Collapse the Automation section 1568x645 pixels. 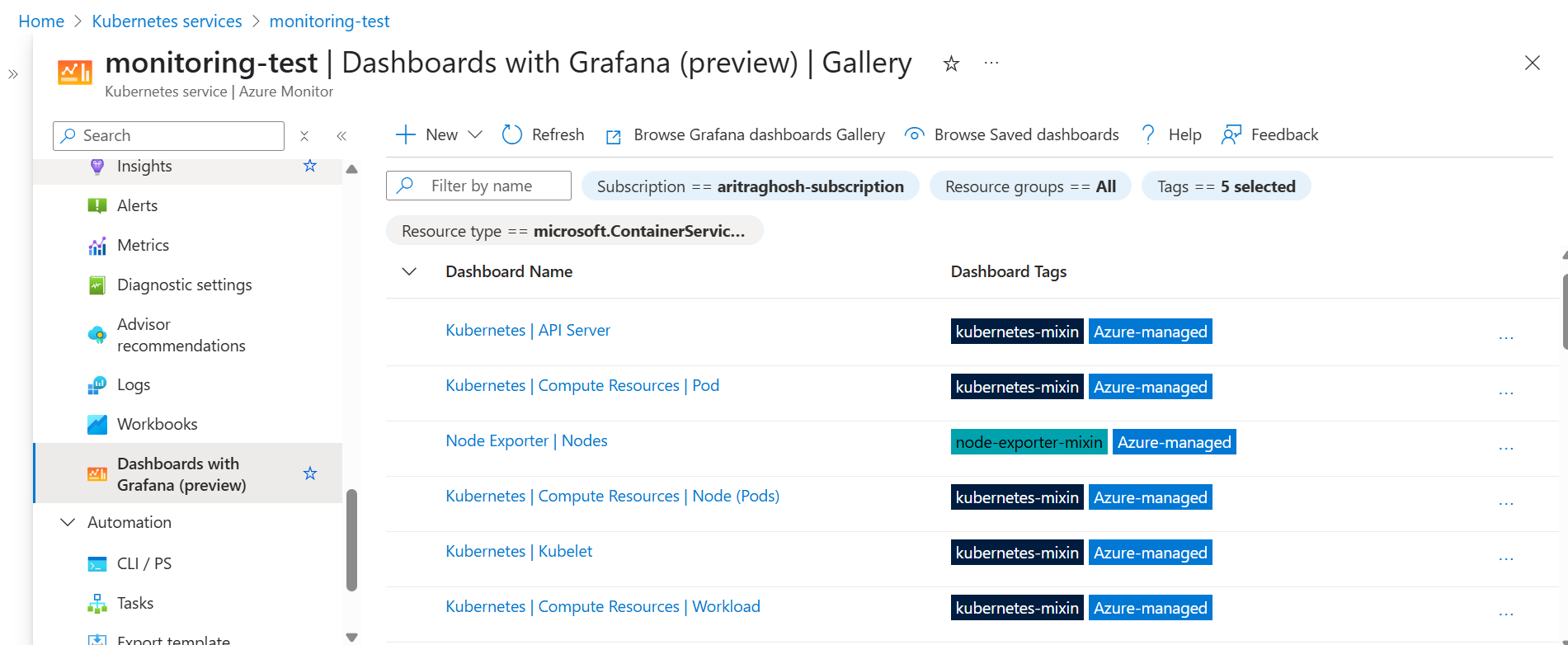click(x=68, y=522)
